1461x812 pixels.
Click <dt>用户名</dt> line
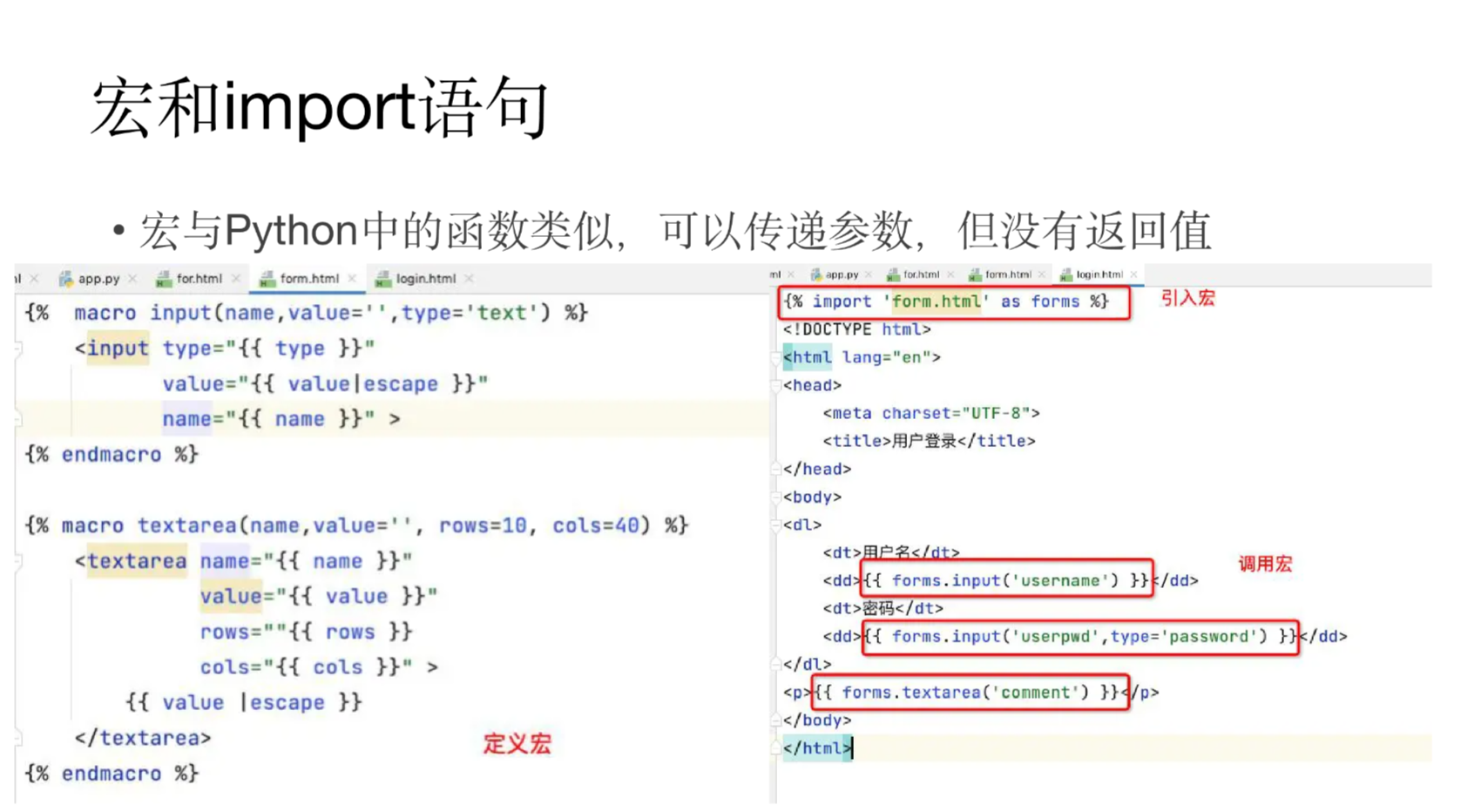coord(891,552)
